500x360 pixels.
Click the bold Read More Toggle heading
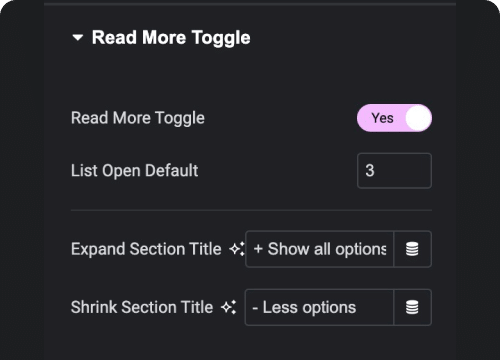(171, 38)
